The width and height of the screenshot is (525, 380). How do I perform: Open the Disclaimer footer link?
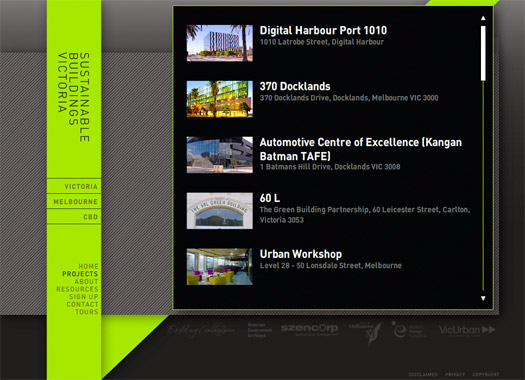pyautogui.click(x=423, y=374)
